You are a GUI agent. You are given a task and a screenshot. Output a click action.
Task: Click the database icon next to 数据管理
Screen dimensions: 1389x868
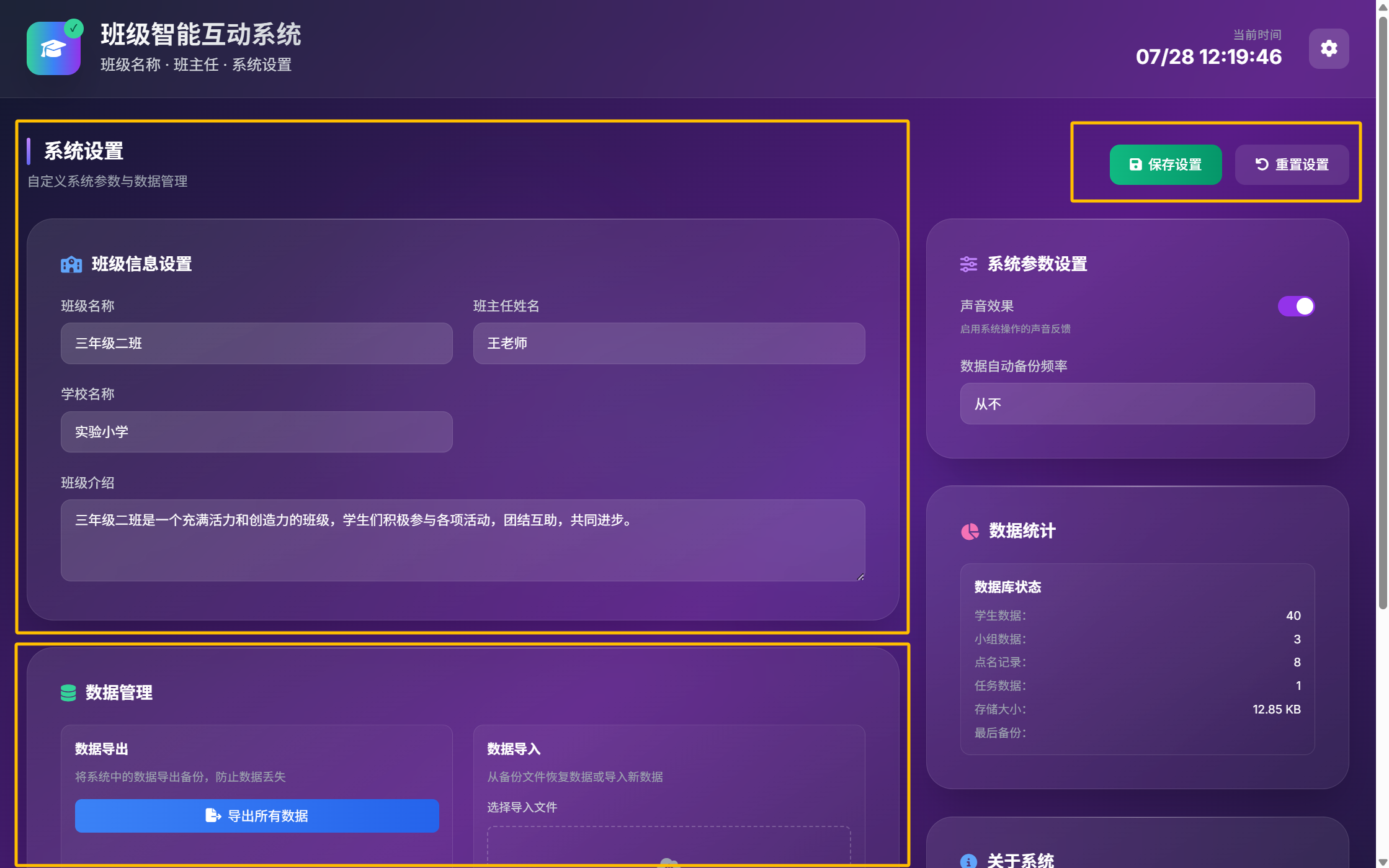[69, 692]
